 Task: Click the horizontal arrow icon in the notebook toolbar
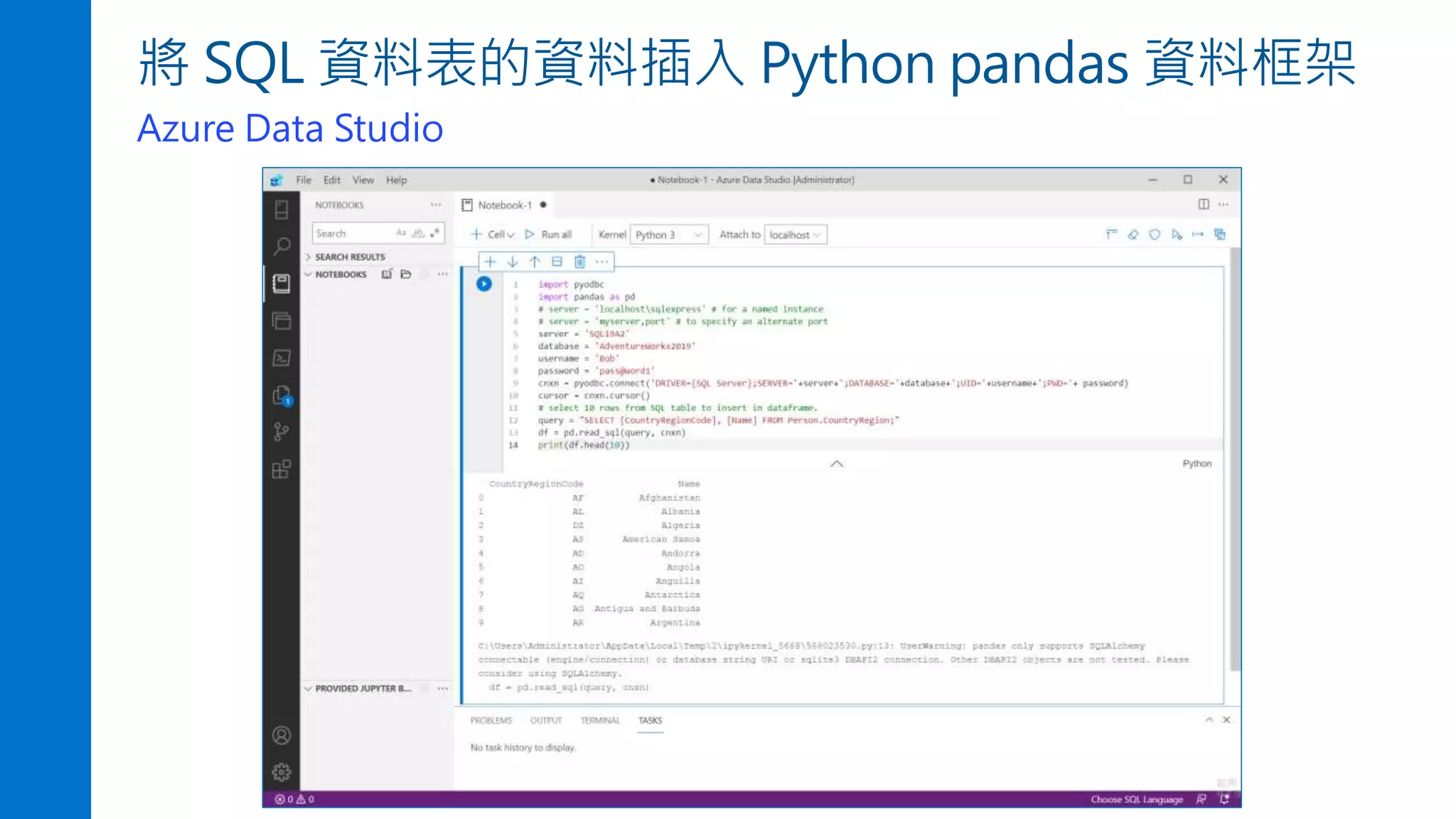1198,234
